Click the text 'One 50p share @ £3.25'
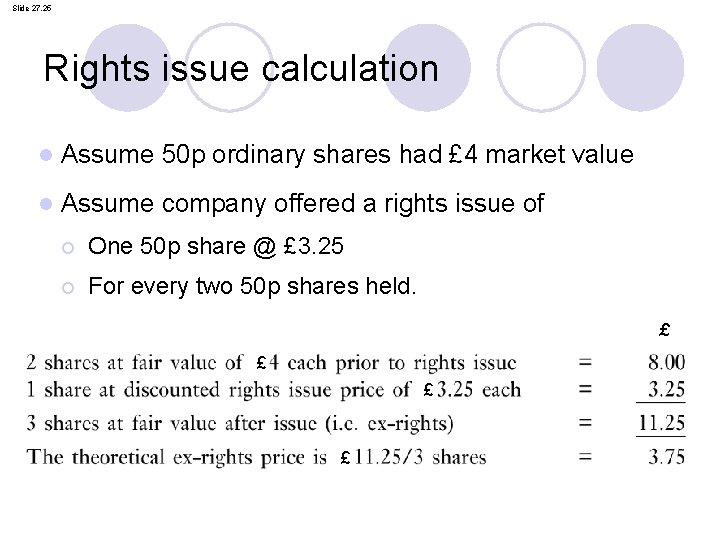720x540 pixels. click(x=216, y=247)
